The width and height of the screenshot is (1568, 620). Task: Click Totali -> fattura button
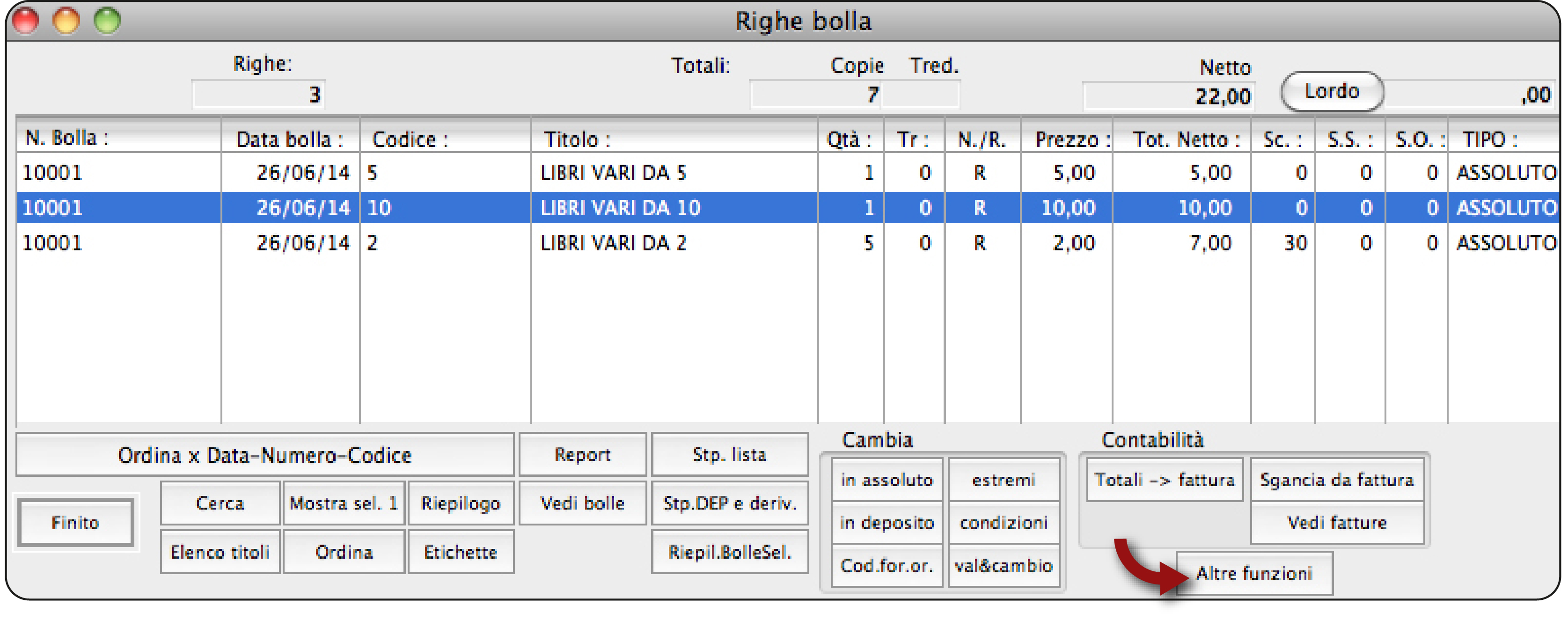pyautogui.click(x=1165, y=480)
